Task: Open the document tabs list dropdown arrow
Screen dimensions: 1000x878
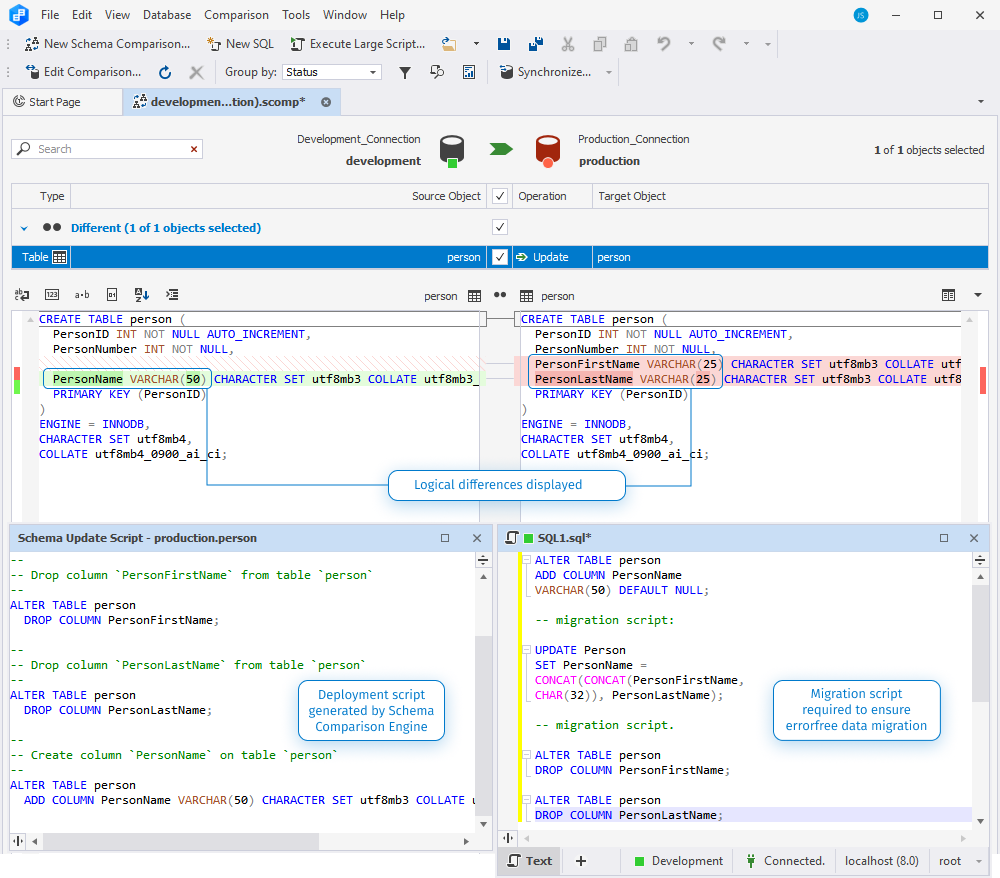Action: pos(980,101)
